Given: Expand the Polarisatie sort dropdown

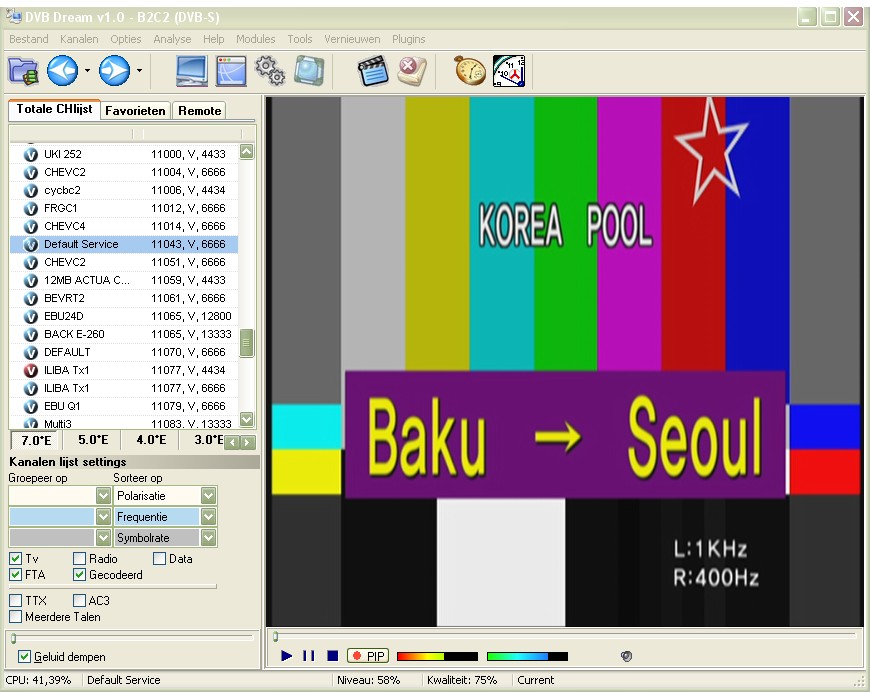Looking at the screenshot, I should pos(208,496).
